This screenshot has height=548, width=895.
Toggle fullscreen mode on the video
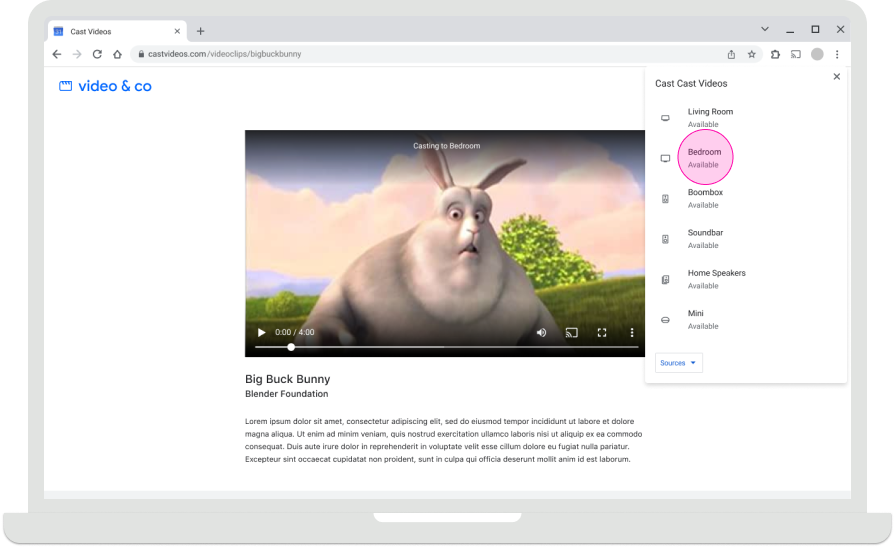(x=602, y=333)
